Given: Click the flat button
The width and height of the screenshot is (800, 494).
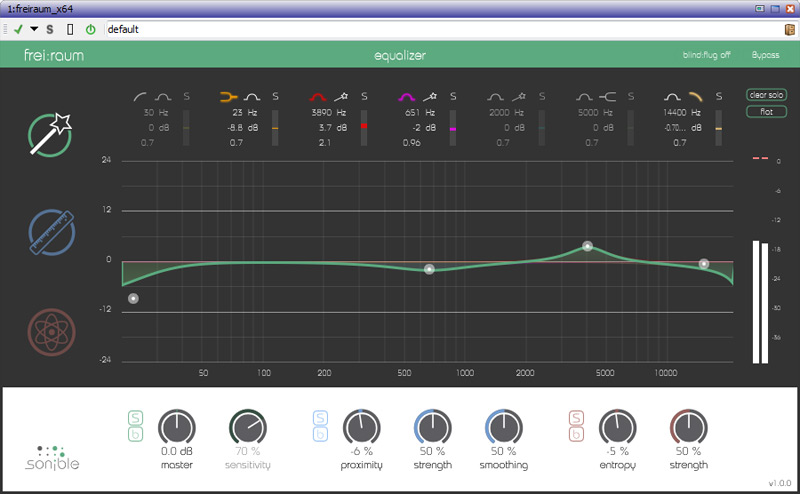Looking at the screenshot, I should tap(766, 112).
